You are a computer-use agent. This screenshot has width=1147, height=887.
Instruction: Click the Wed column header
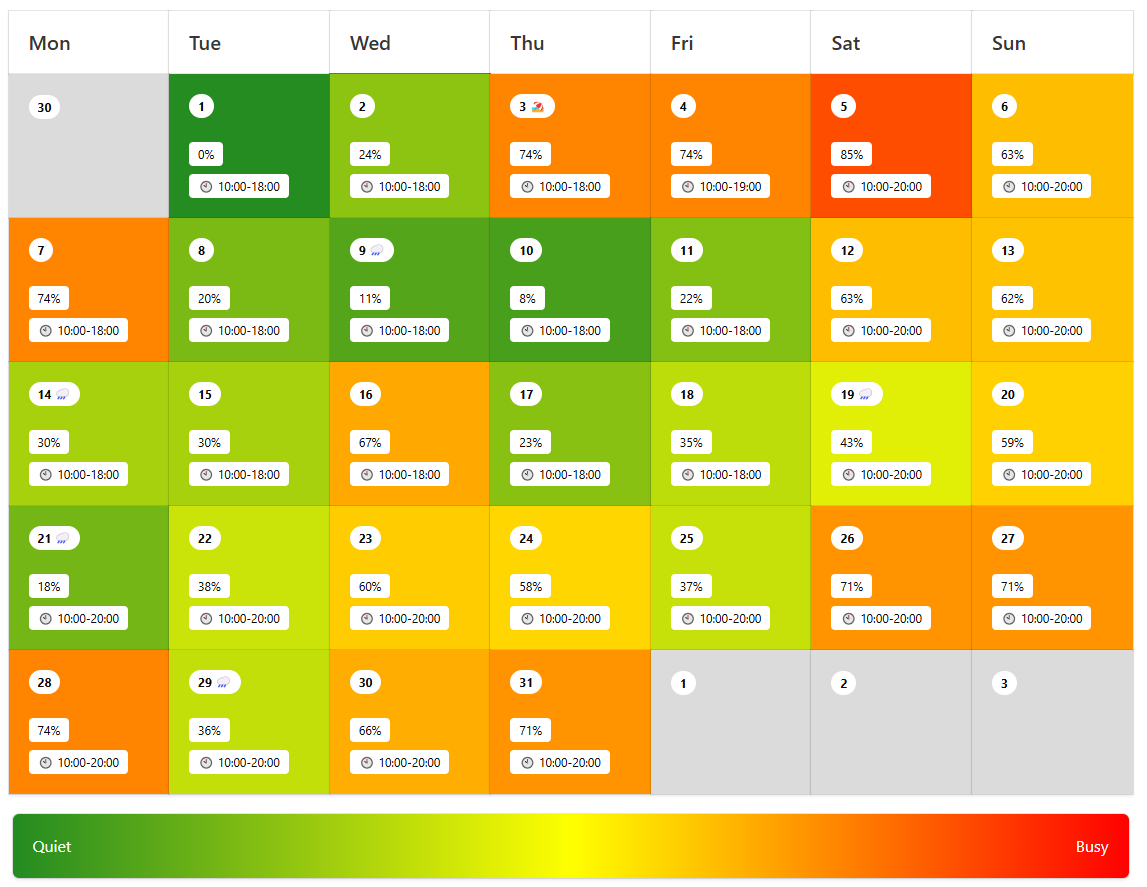[370, 43]
